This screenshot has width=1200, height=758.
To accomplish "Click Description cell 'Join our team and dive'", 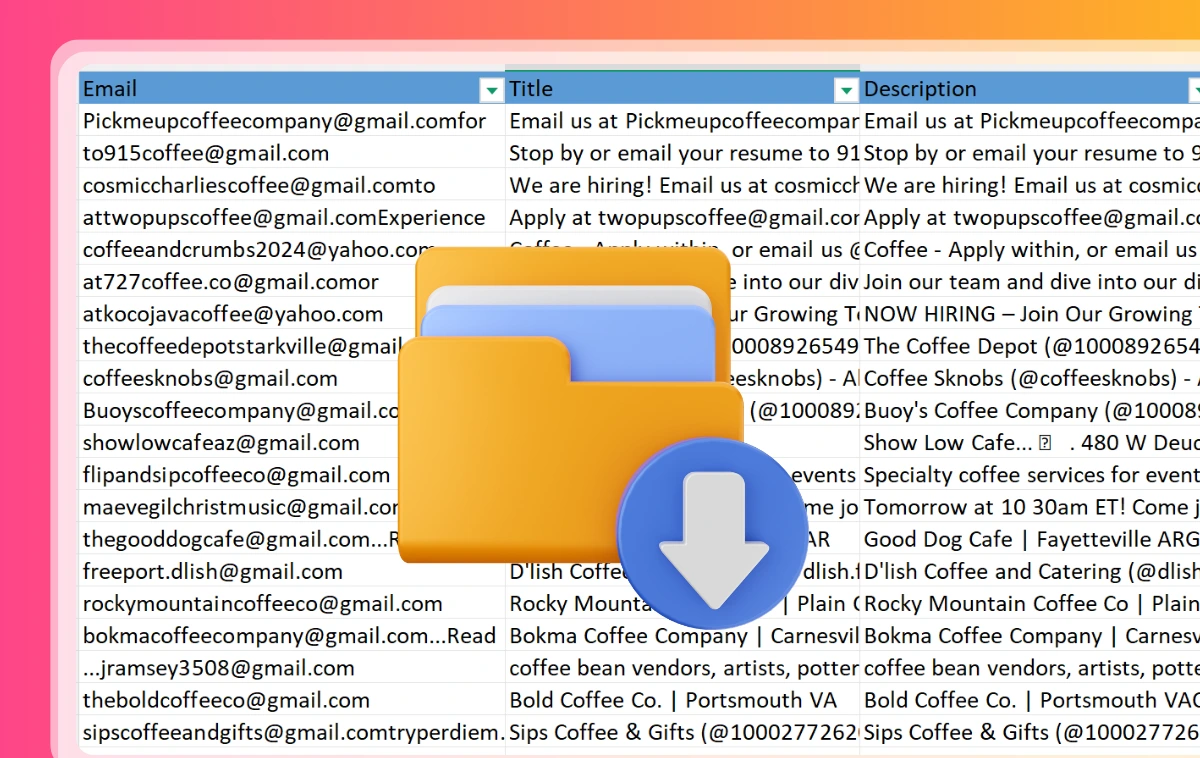I will point(1030,281).
